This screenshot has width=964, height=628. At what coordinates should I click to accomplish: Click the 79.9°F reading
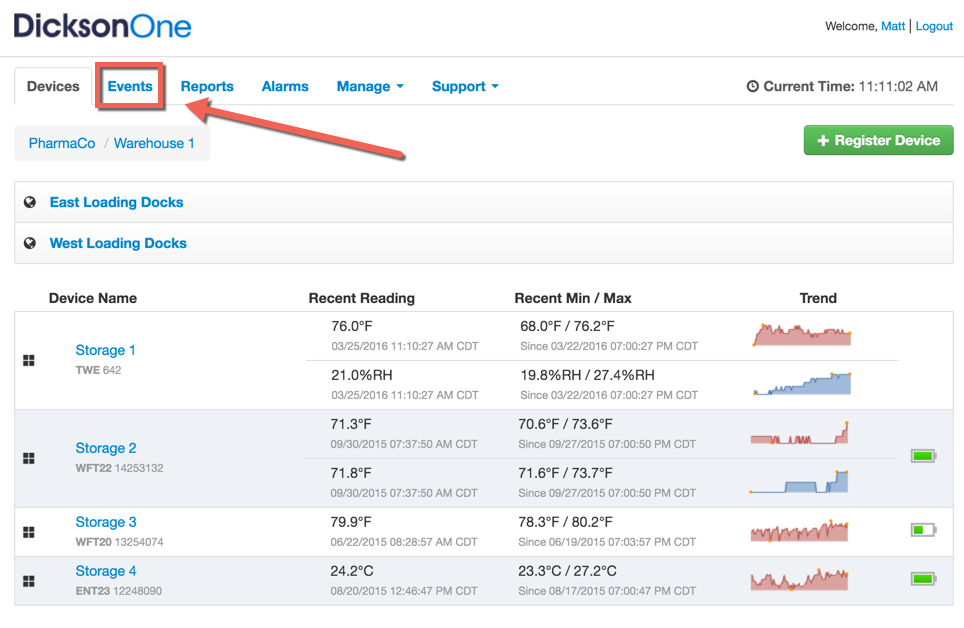350,522
